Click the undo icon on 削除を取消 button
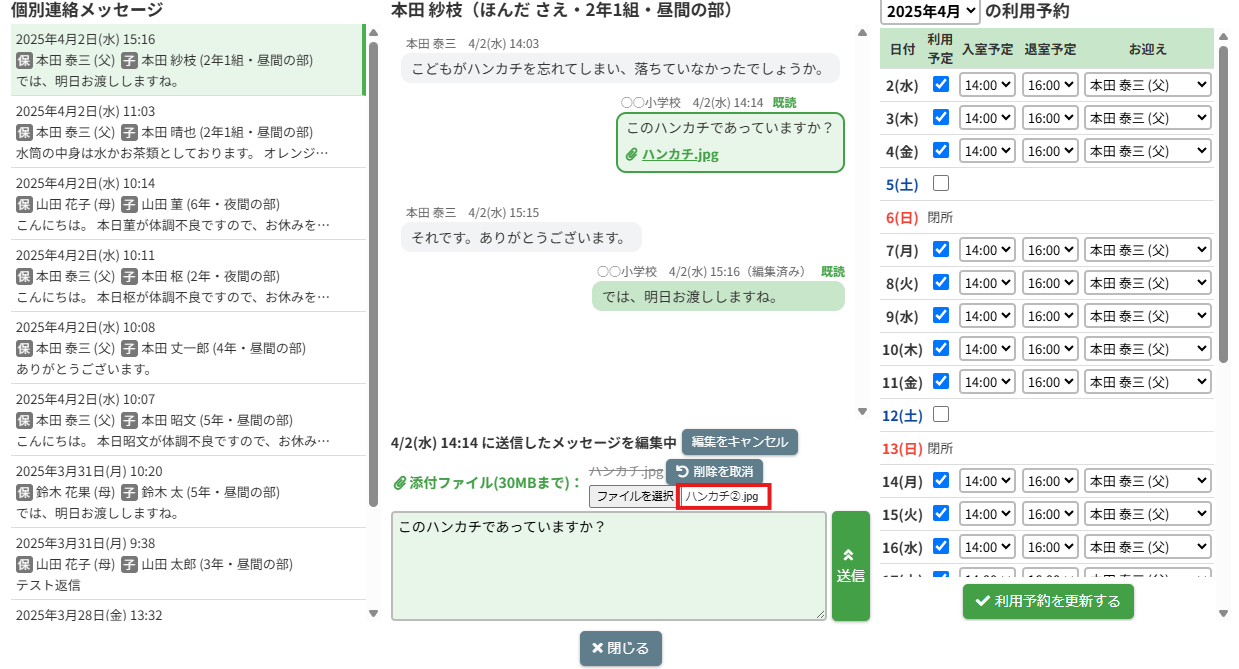 (x=681, y=471)
